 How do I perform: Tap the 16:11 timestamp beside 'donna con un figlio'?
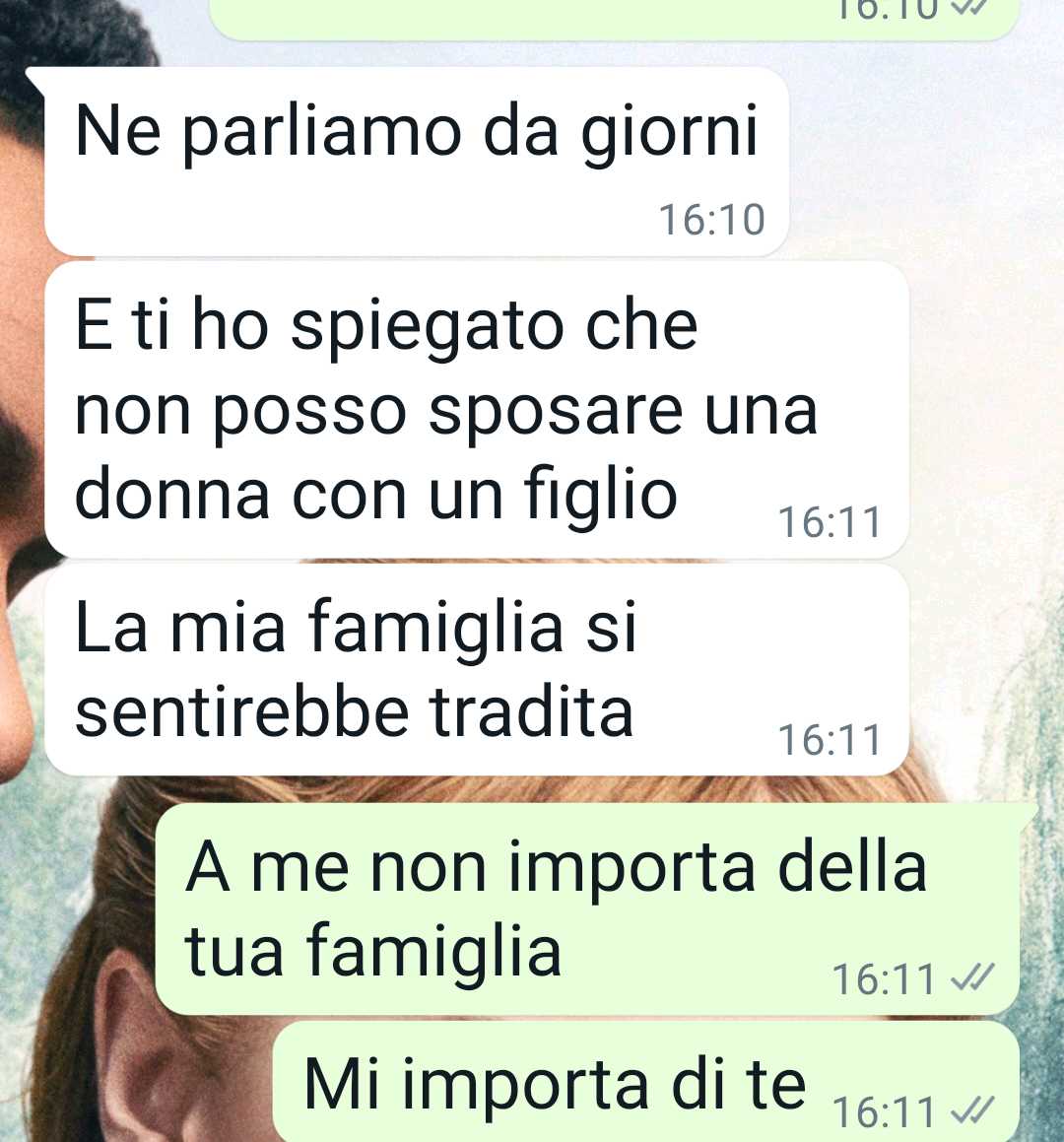pos(830,522)
